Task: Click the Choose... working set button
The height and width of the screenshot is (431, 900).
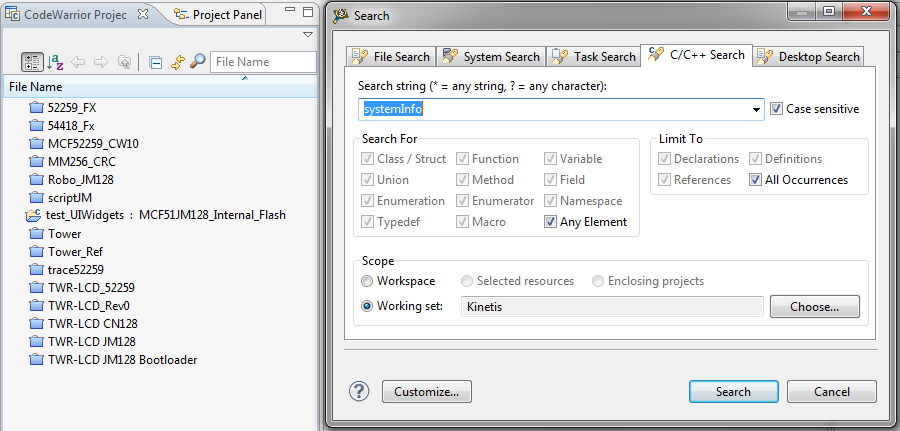Action: (x=814, y=306)
